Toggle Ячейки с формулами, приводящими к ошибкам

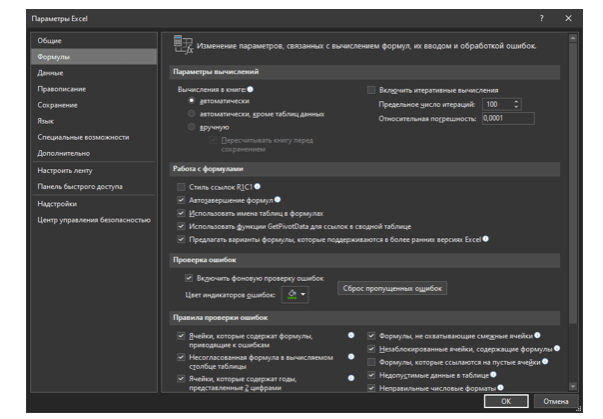coord(181,336)
